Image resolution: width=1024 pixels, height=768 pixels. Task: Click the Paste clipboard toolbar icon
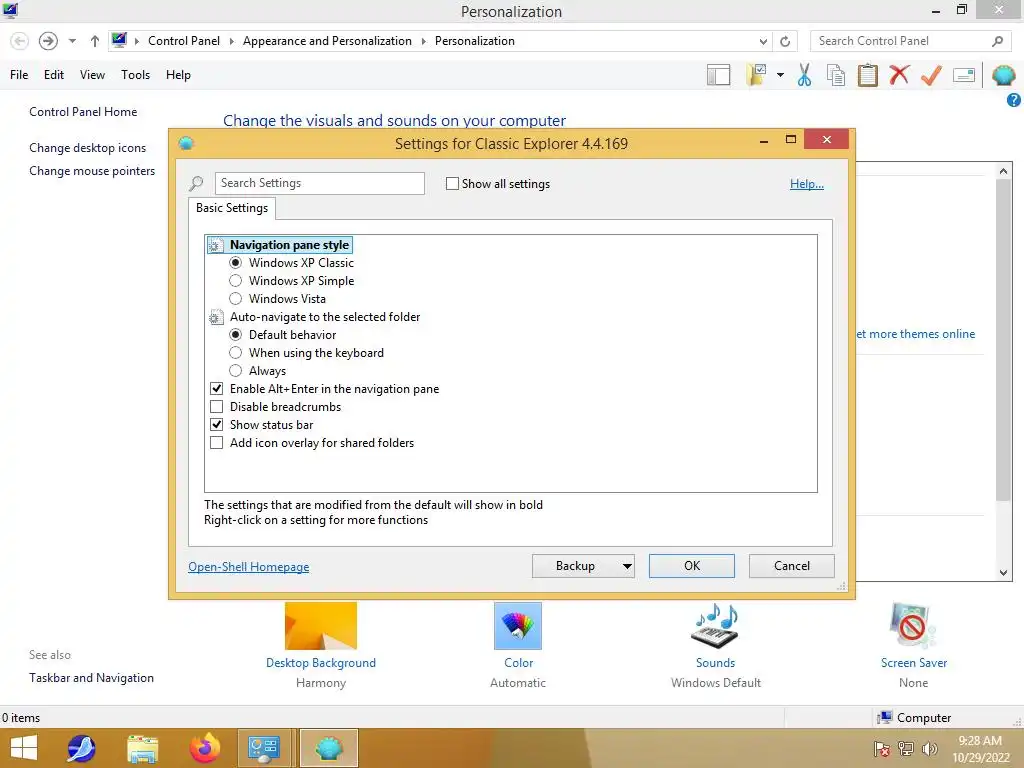pos(867,75)
